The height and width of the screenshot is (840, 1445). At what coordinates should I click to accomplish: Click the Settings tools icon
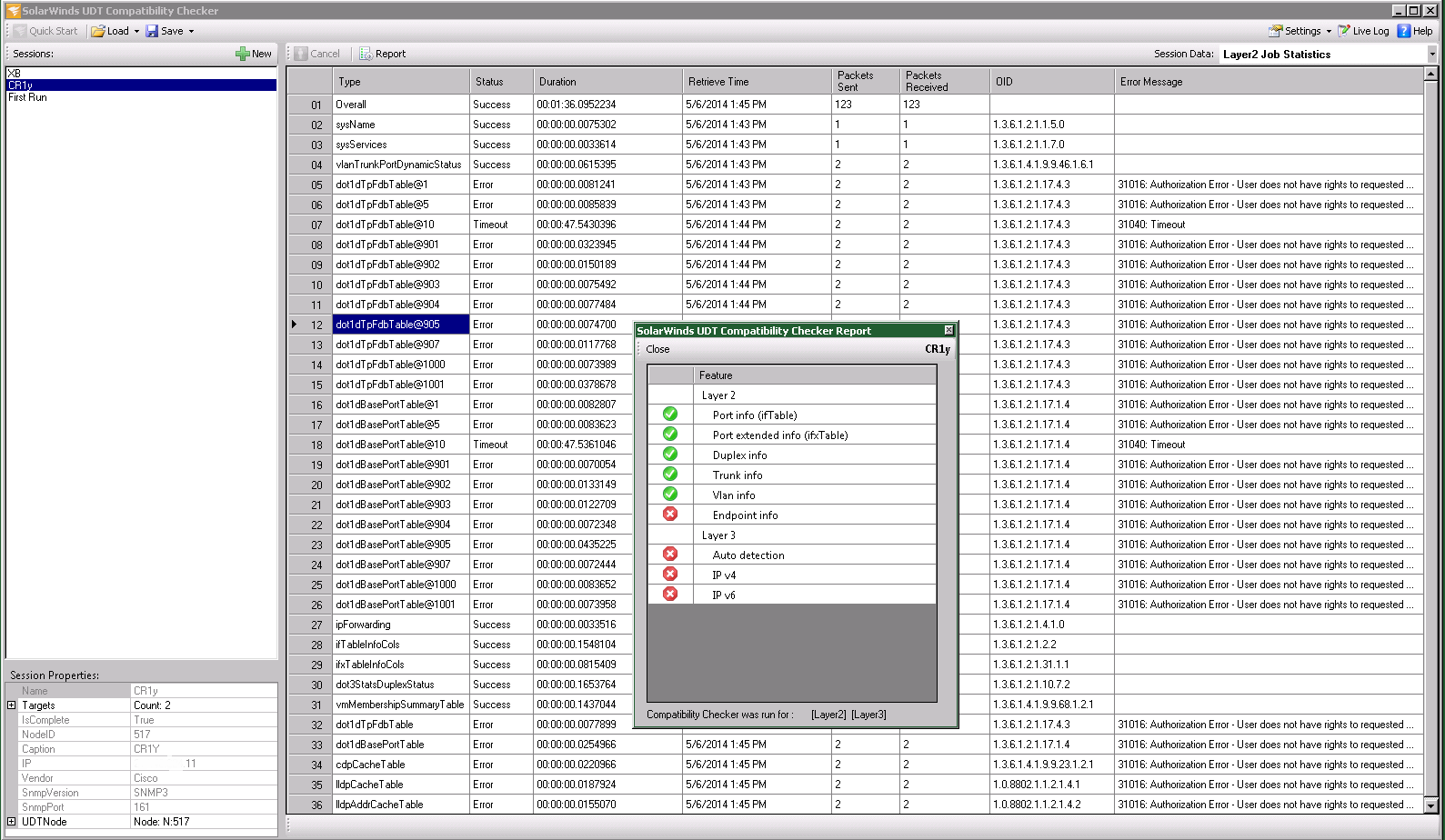(1276, 31)
